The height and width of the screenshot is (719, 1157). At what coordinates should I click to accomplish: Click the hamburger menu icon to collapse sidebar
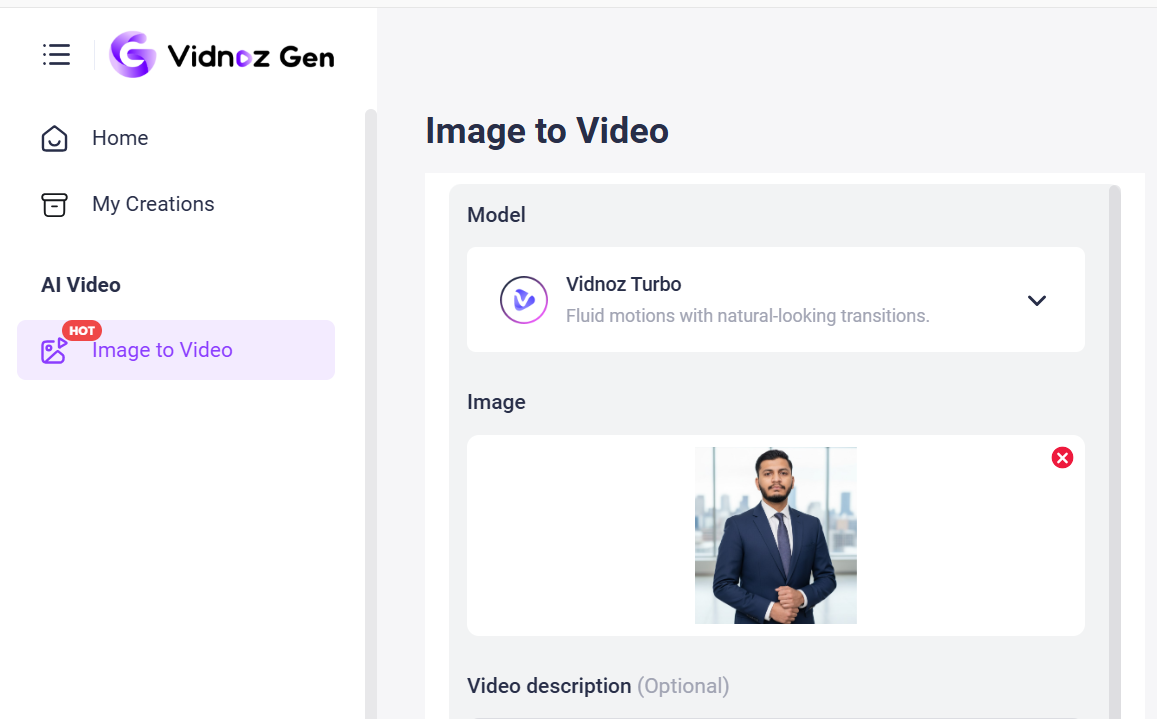pos(56,55)
